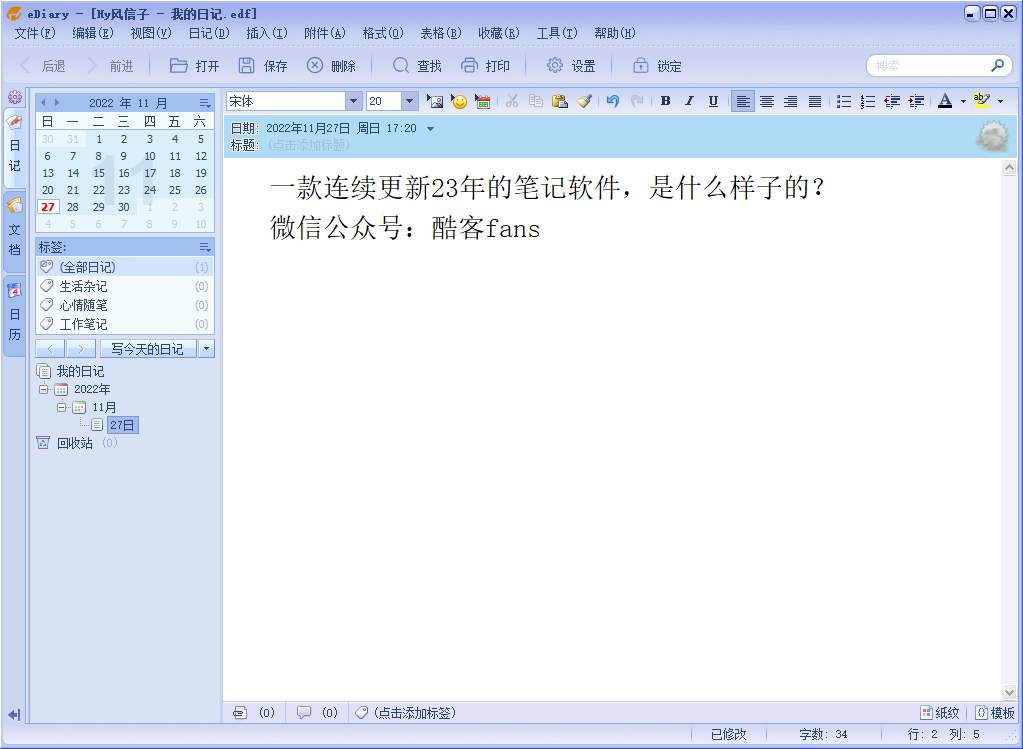Insert date and time with the calendar icon
1023x749 pixels.
[x=483, y=101]
